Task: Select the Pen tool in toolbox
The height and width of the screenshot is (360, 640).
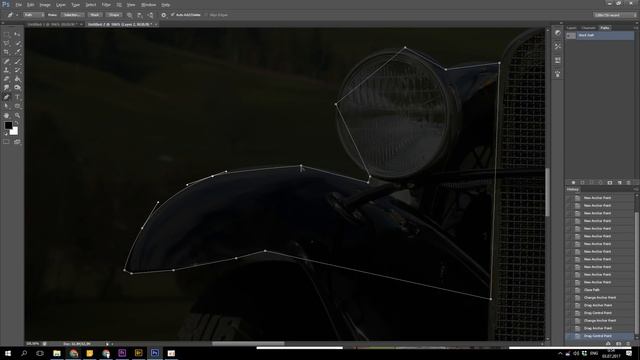Action: [x=6, y=97]
